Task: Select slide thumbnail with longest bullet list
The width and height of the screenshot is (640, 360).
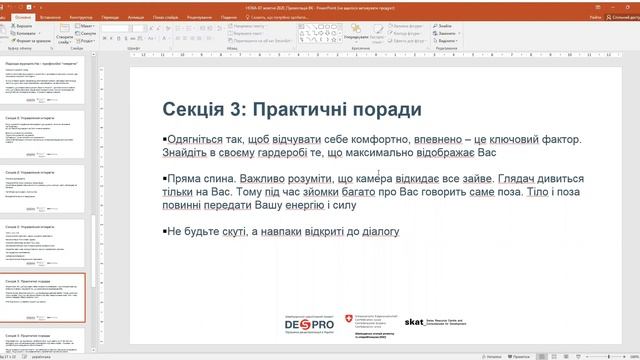Action: [42, 243]
